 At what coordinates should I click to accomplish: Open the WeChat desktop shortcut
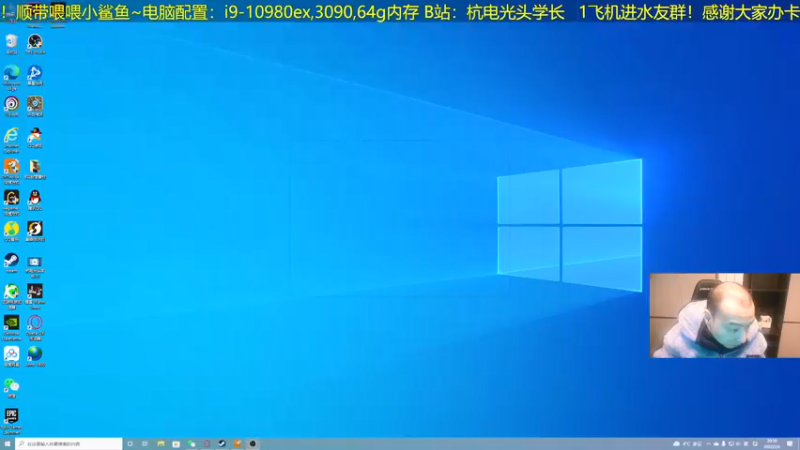tap(11, 388)
